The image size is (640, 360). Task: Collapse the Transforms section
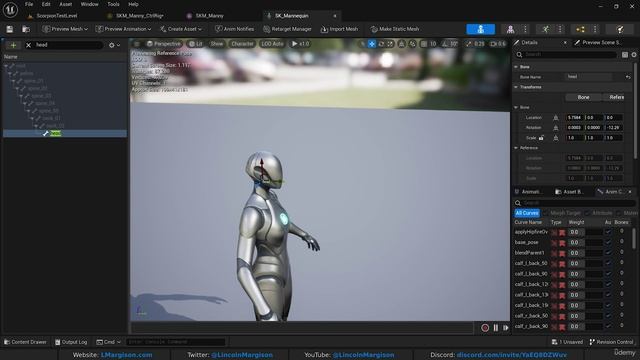[x=516, y=87]
